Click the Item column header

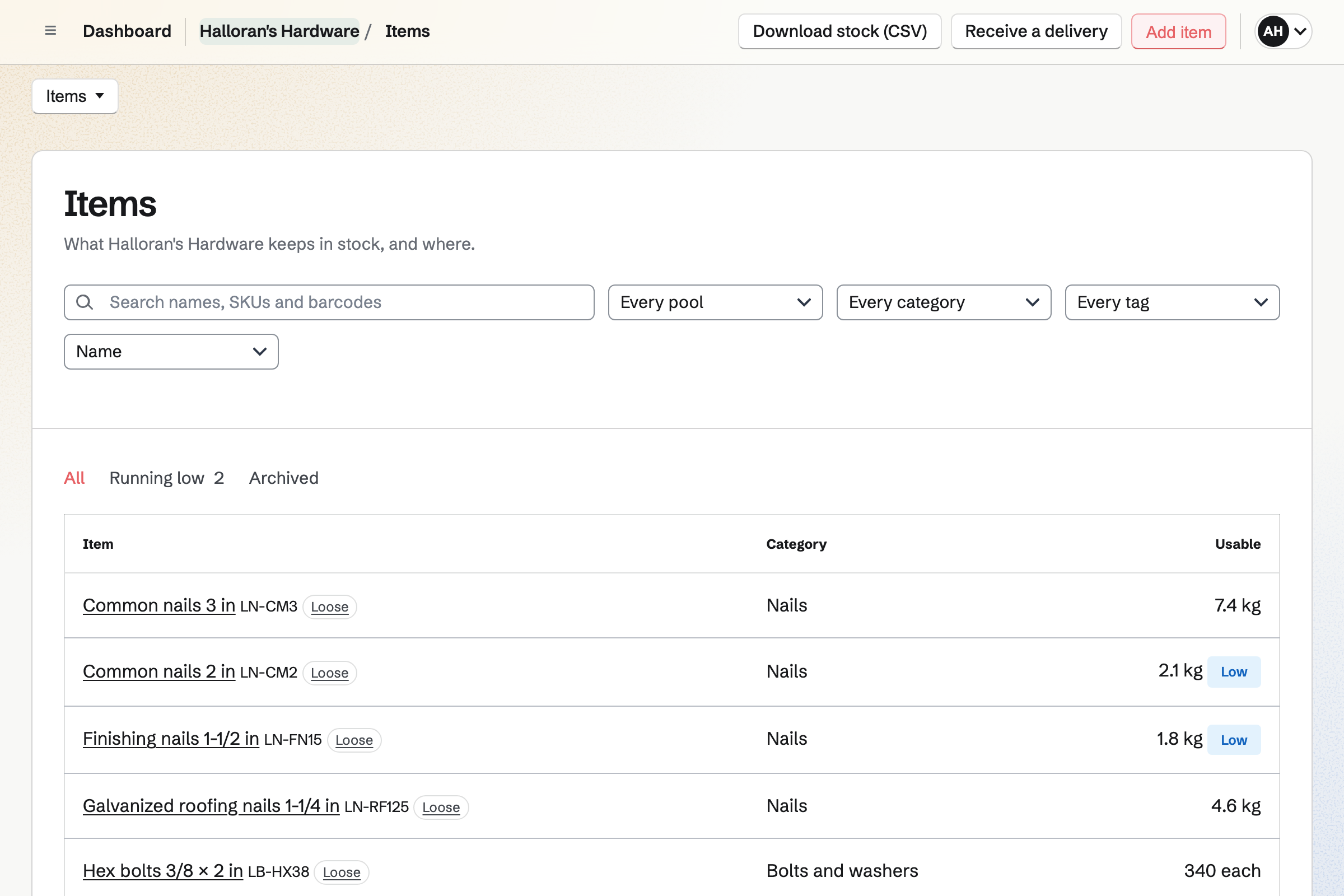pos(97,544)
